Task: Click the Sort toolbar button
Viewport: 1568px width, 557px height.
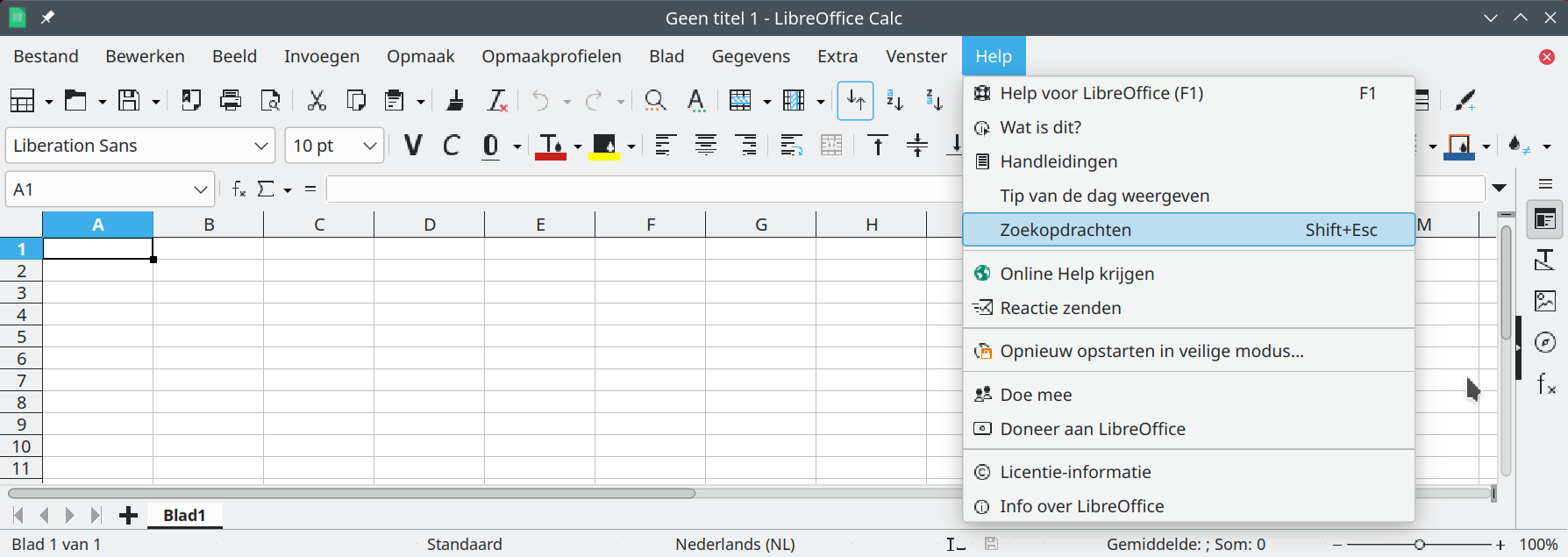Action: point(855,101)
